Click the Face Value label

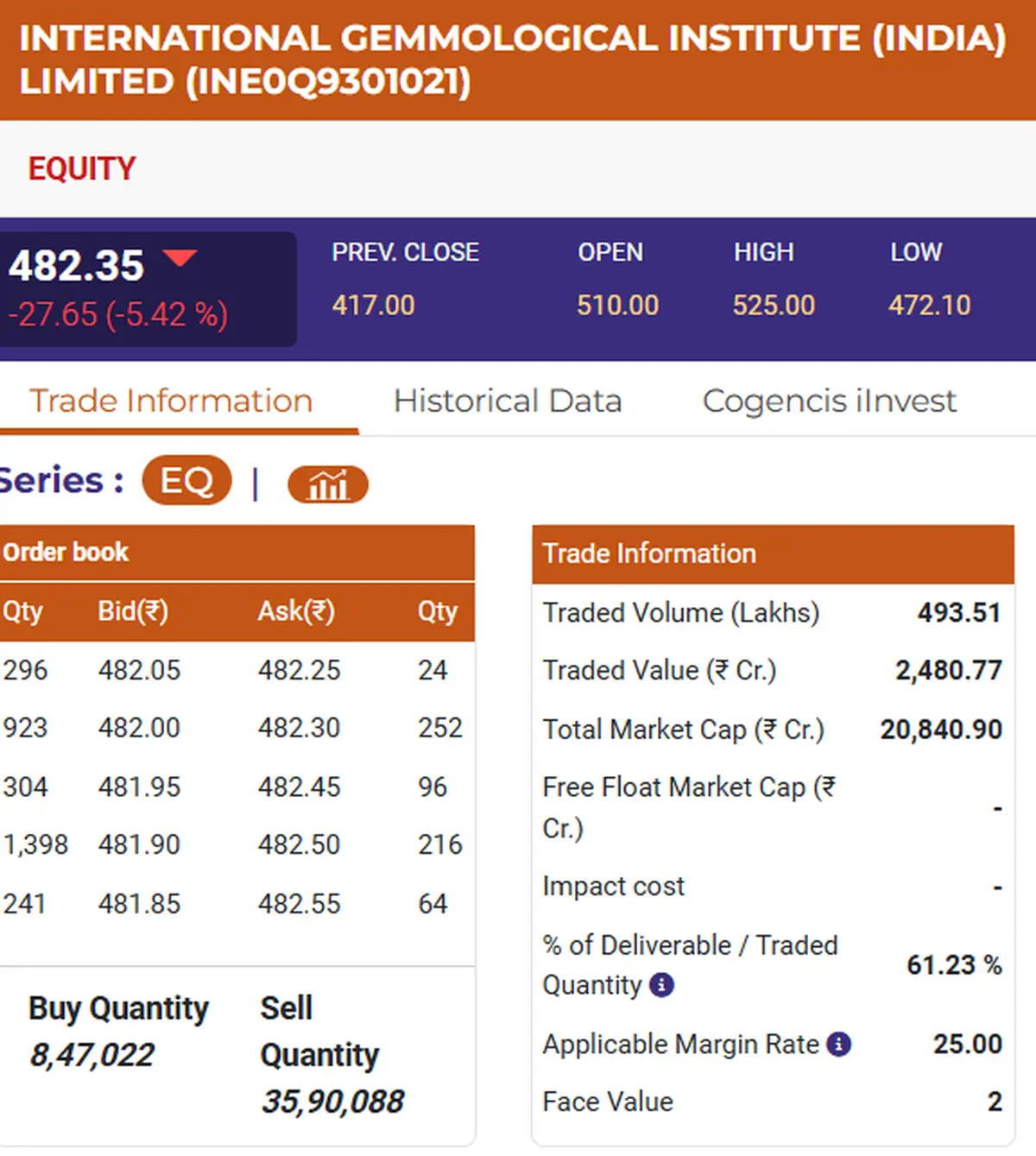[608, 1102]
